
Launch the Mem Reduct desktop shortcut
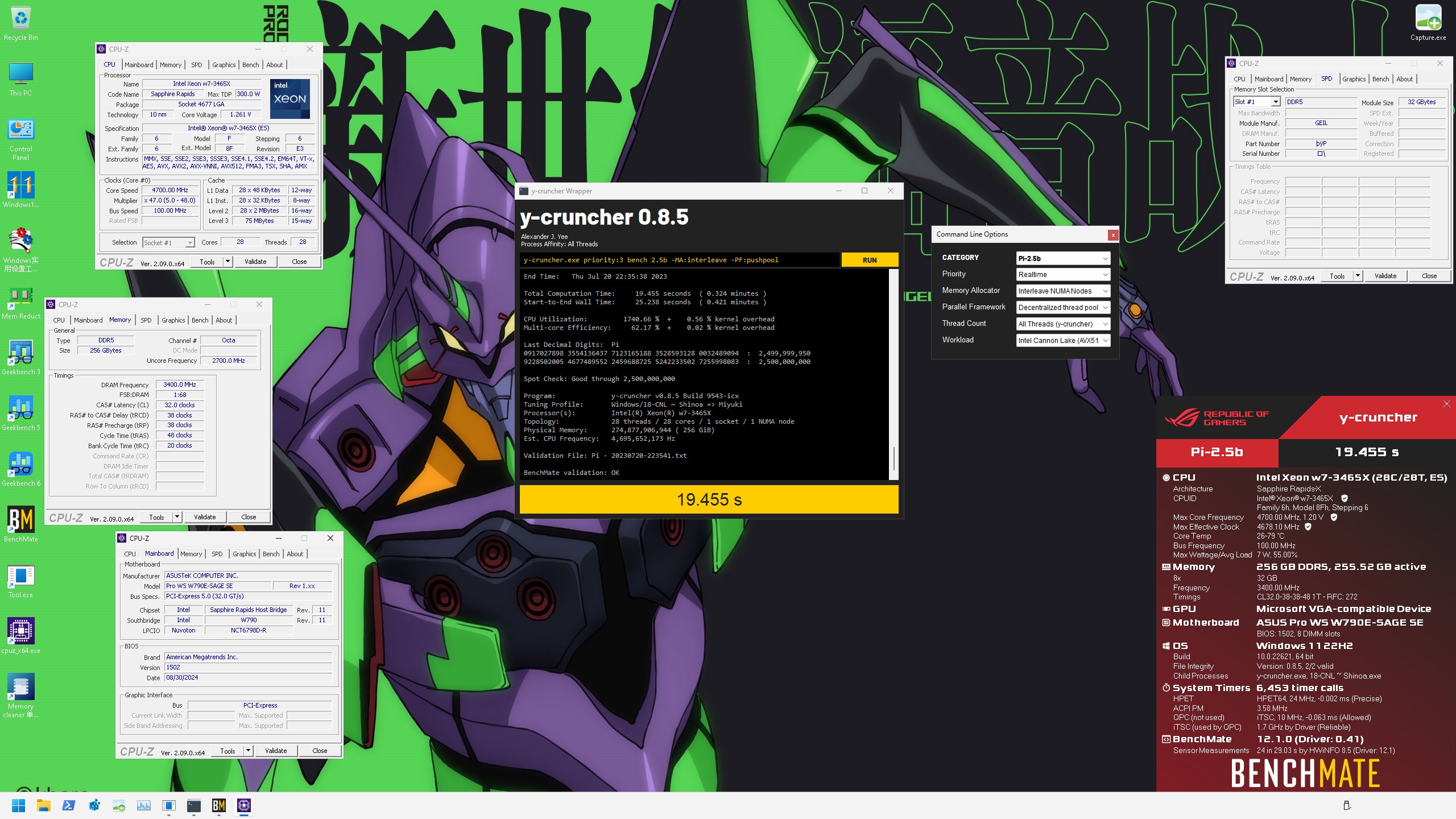[21, 303]
